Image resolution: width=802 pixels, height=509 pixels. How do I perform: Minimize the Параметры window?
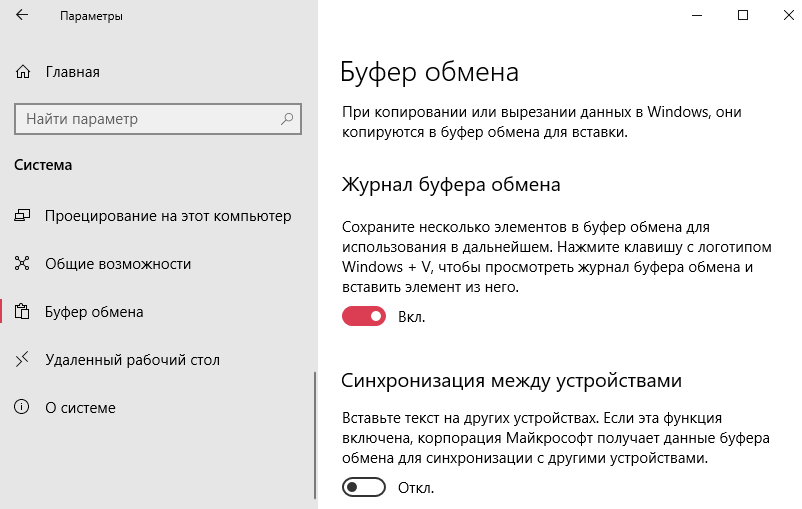click(697, 16)
